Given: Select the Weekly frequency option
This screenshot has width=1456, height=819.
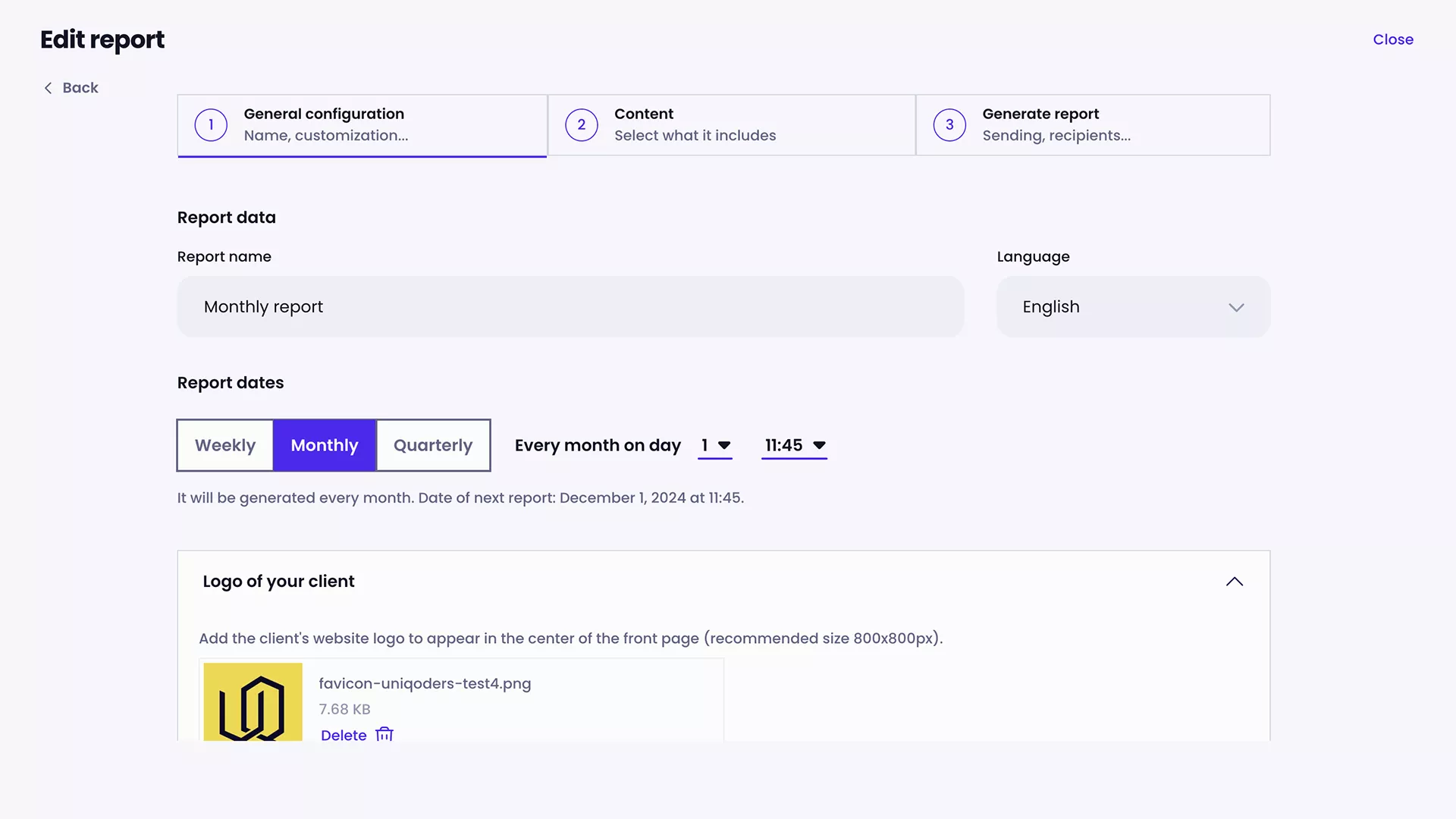Looking at the screenshot, I should tap(225, 445).
